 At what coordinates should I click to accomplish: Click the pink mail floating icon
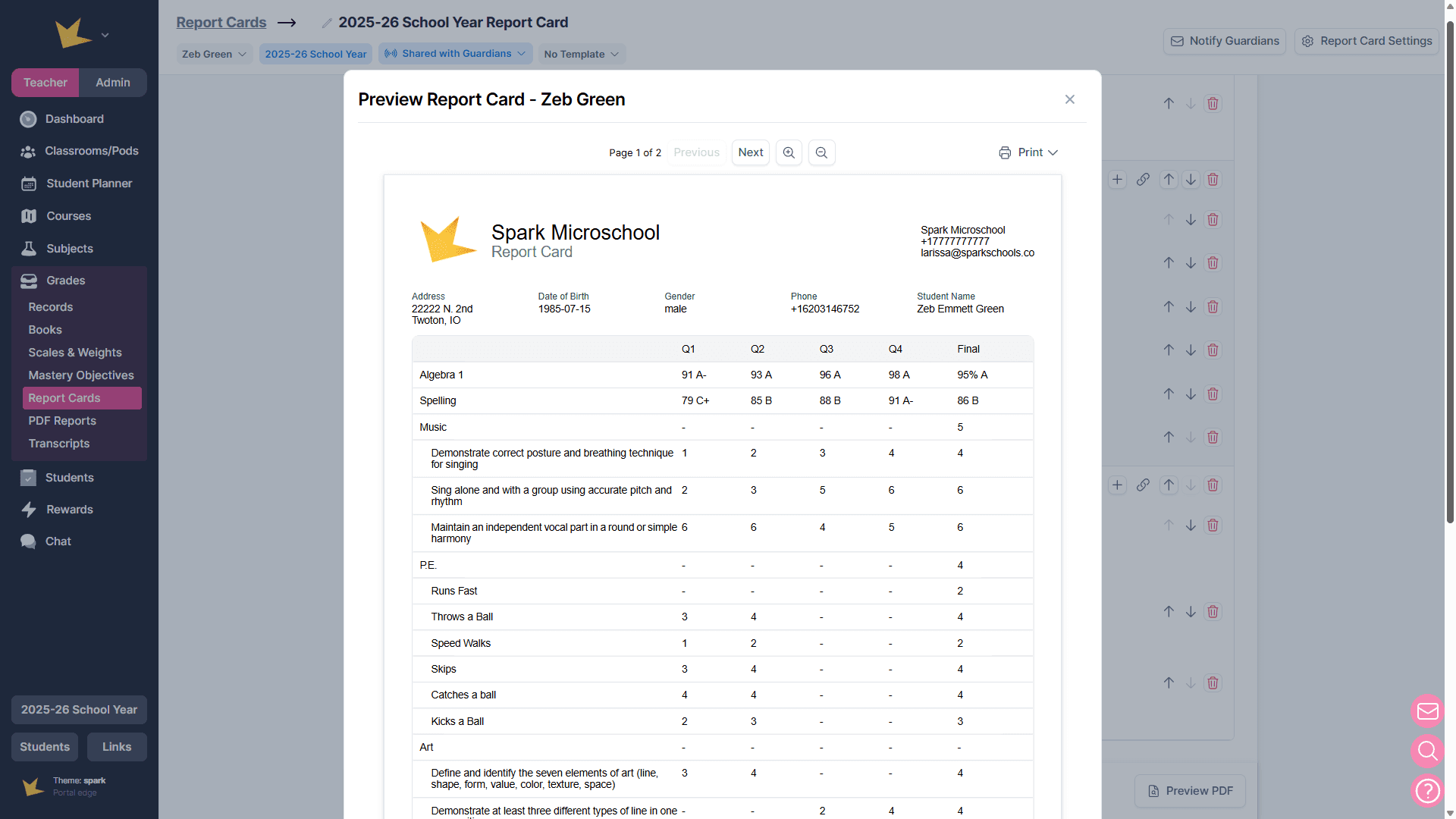1427,711
